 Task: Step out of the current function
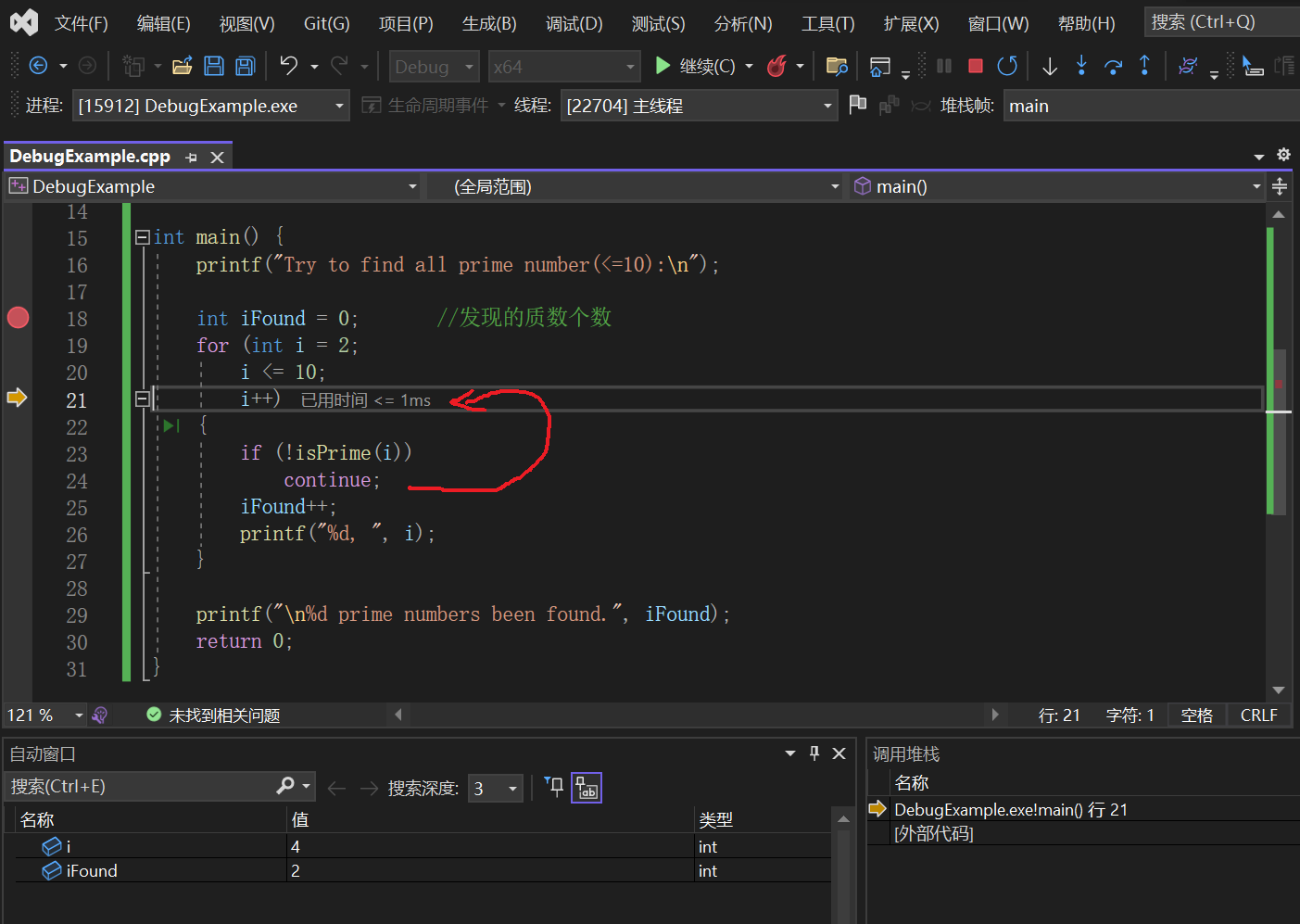pyautogui.click(x=1144, y=66)
